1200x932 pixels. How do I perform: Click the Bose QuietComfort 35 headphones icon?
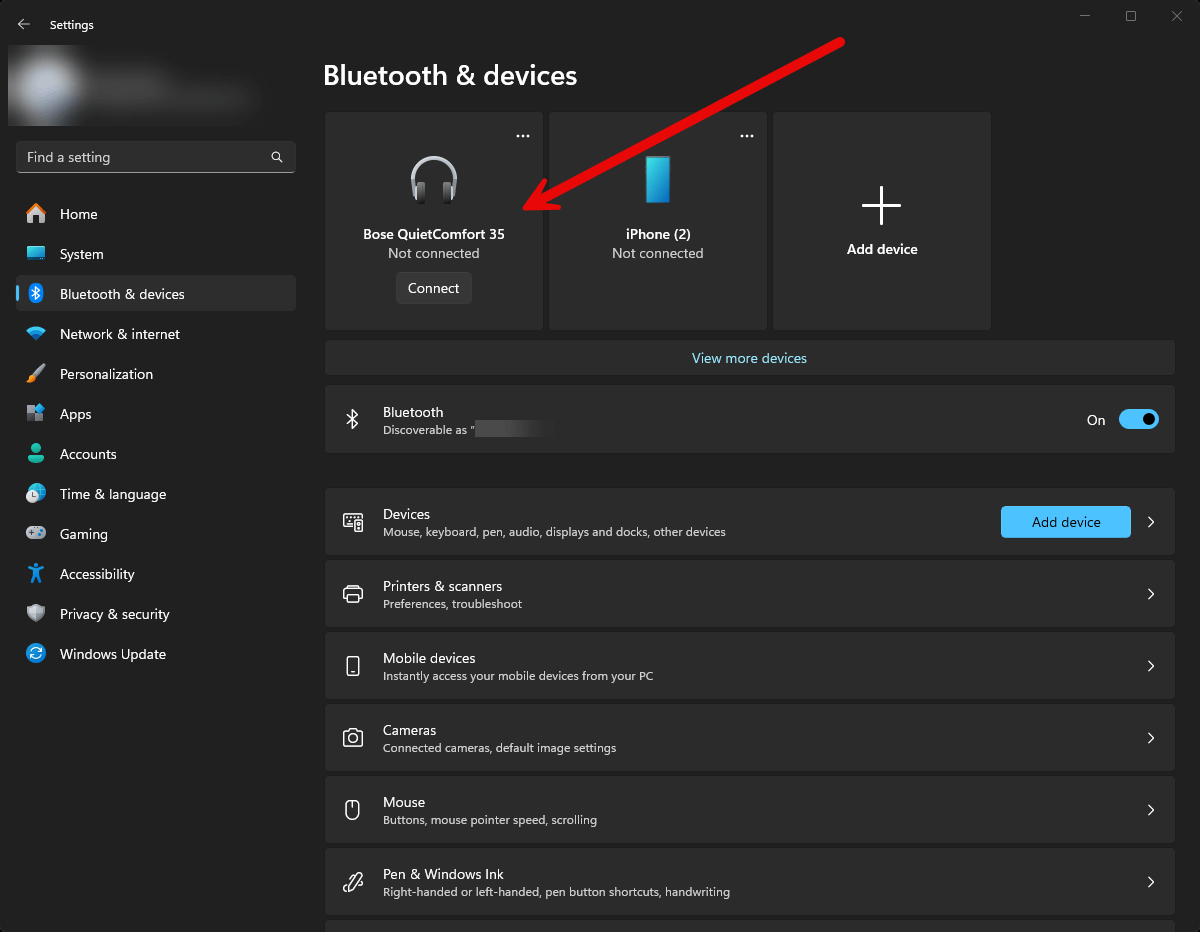pos(434,181)
